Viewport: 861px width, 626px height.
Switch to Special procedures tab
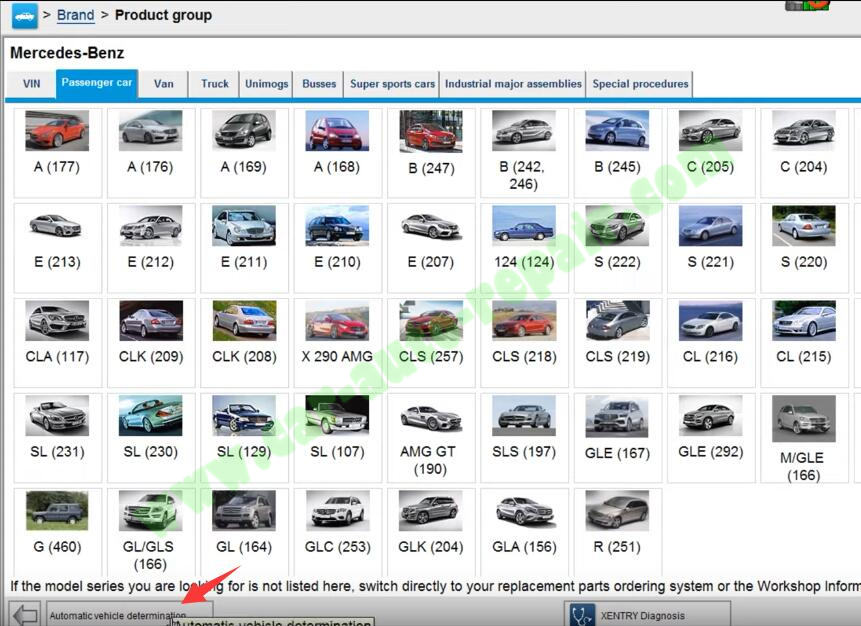[640, 84]
